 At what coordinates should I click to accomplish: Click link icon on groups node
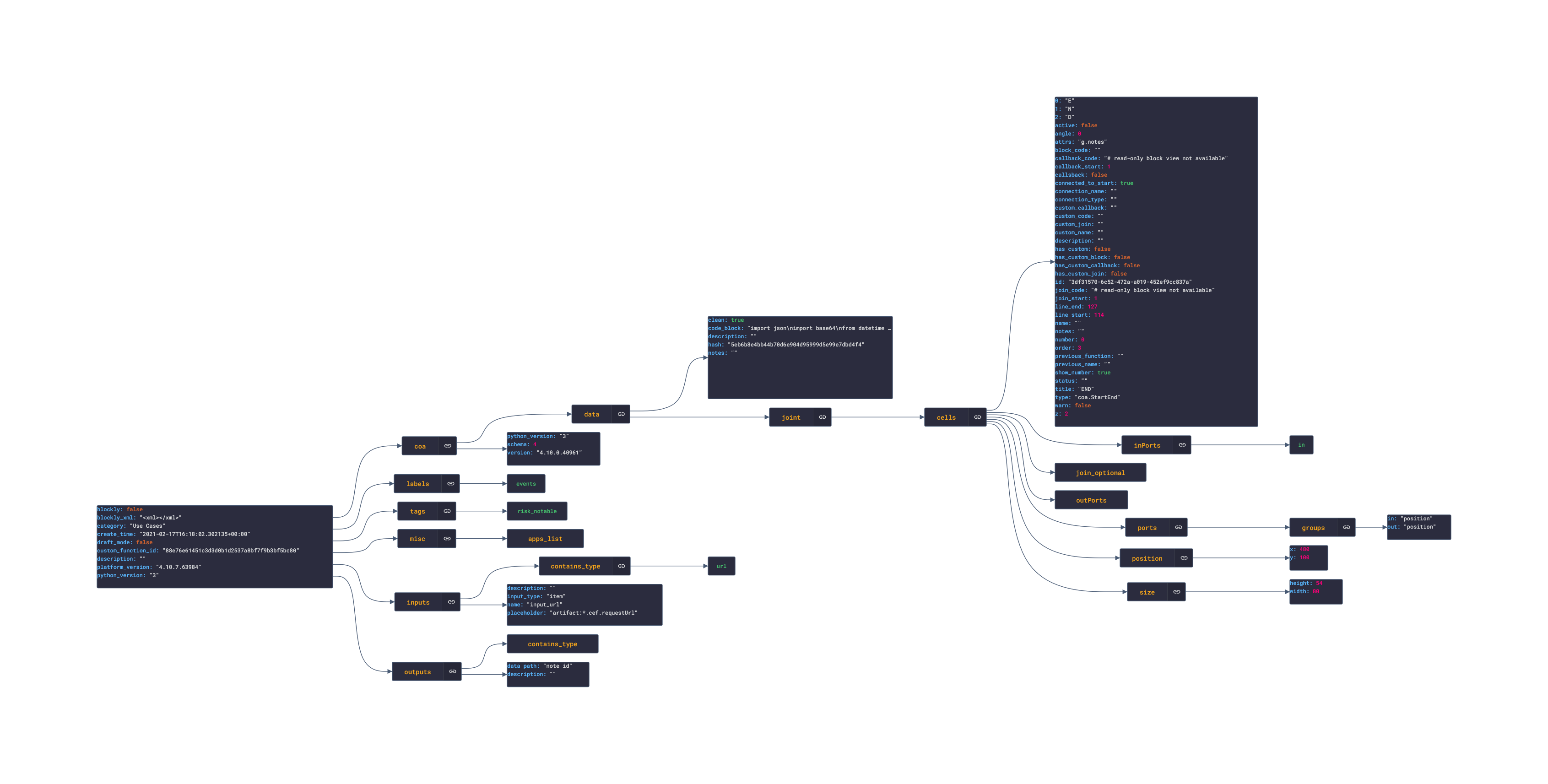(x=1346, y=528)
